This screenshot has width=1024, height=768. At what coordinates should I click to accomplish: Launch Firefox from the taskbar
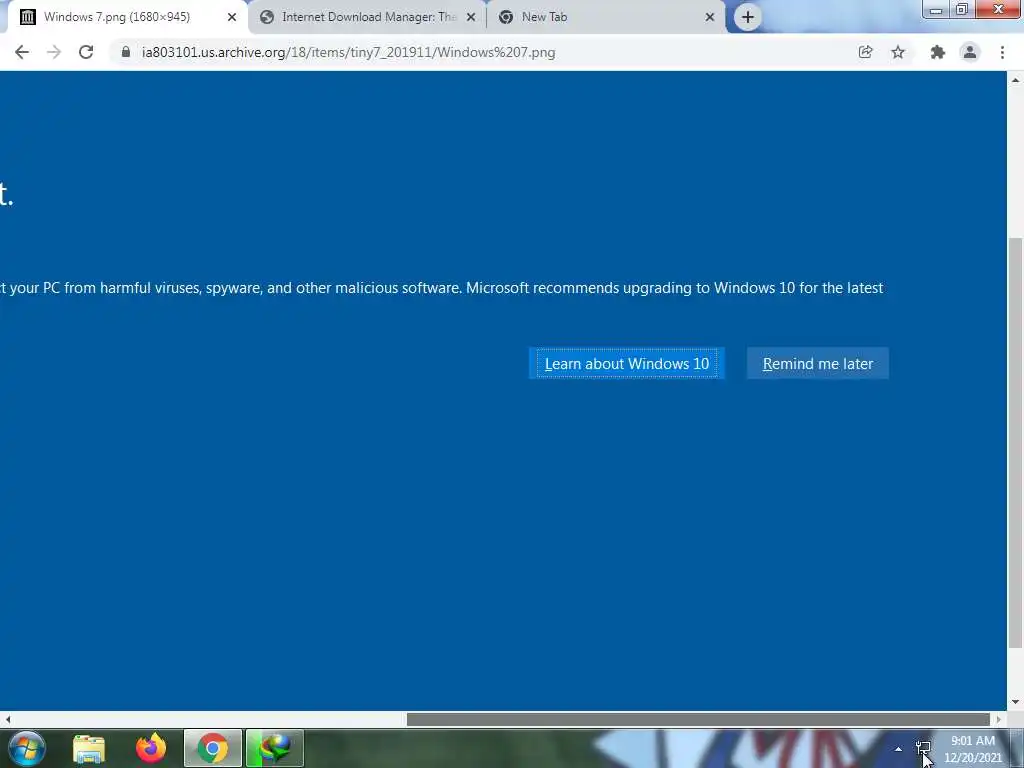coord(151,748)
